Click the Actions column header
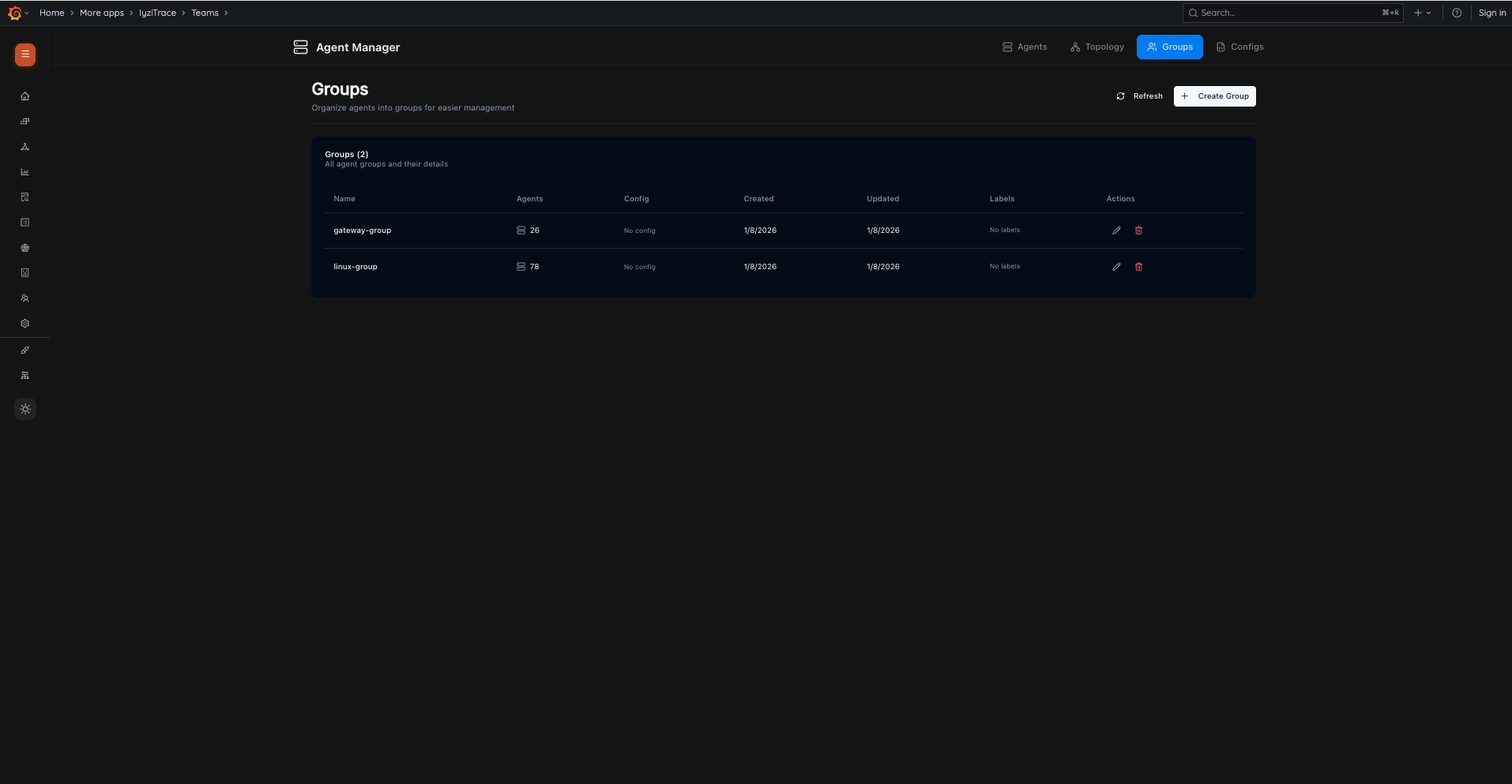The height and width of the screenshot is (784, 1512). (x=1120, y=199)
